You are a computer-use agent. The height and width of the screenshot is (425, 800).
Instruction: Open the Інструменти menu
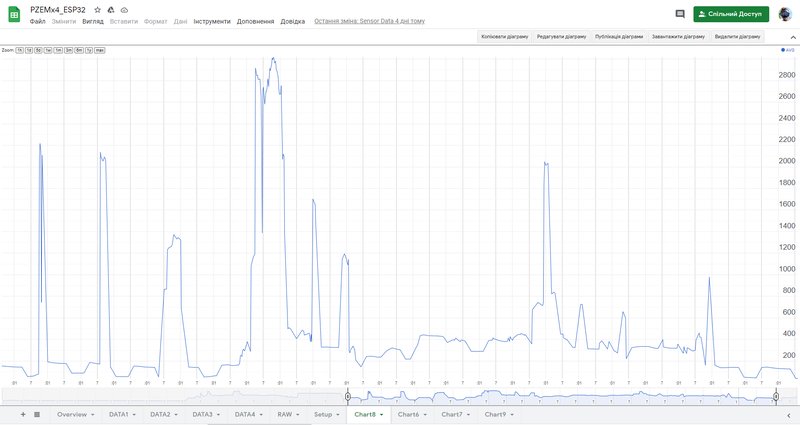212,21
